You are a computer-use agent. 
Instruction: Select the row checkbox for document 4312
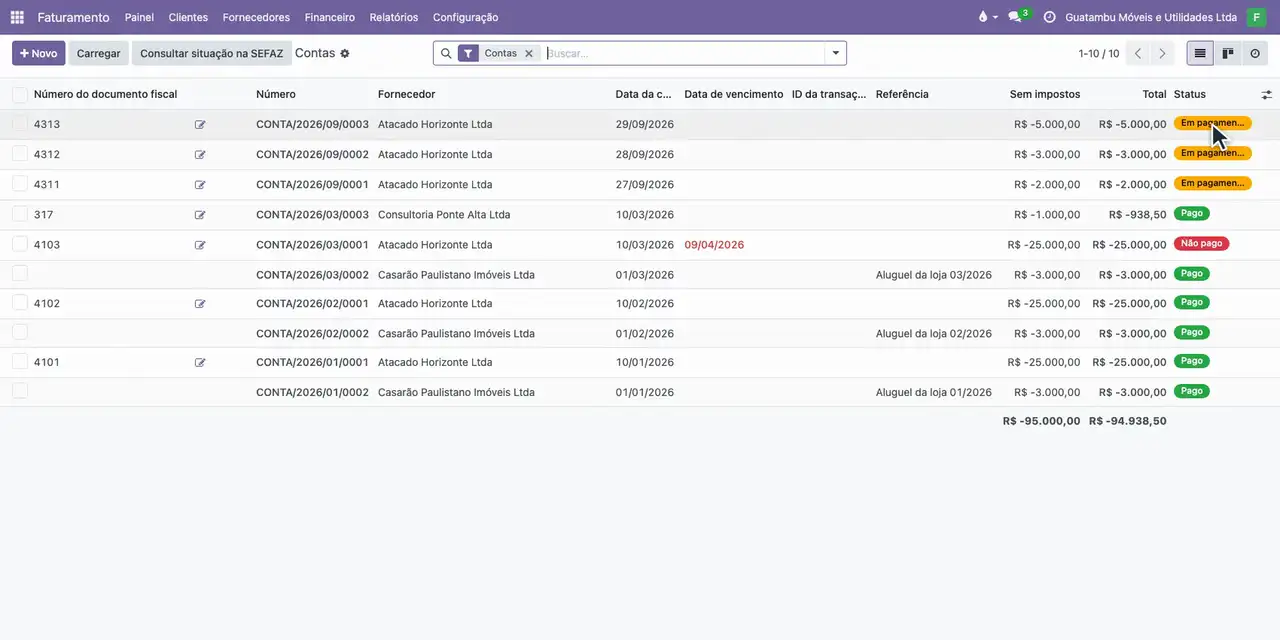point(20,154)
